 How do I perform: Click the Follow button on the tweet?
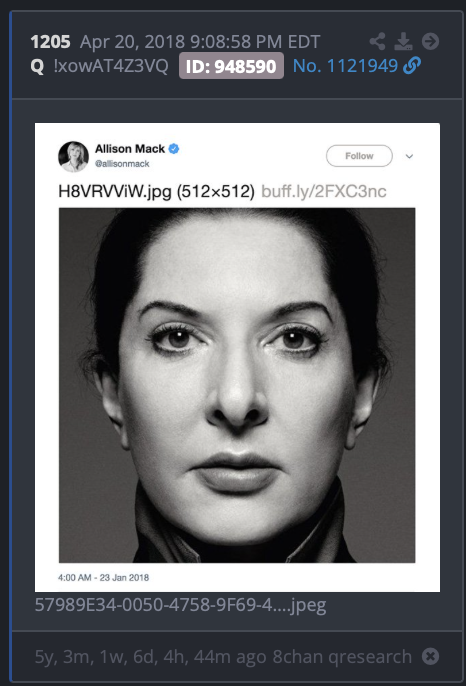[359, 156]
